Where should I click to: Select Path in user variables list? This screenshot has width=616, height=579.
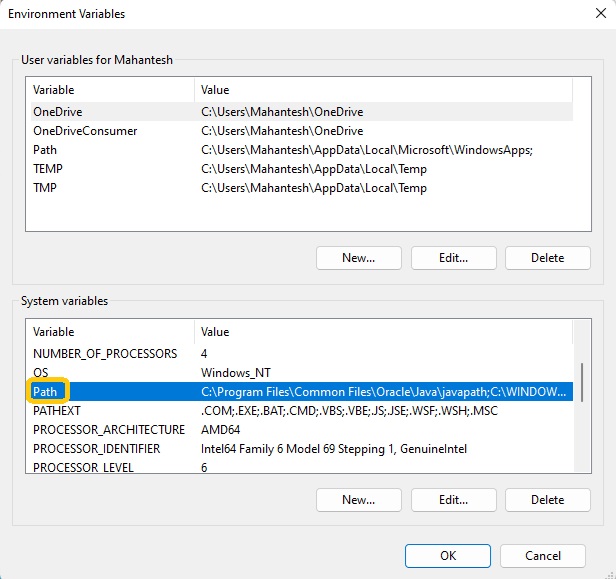(302, 150)
